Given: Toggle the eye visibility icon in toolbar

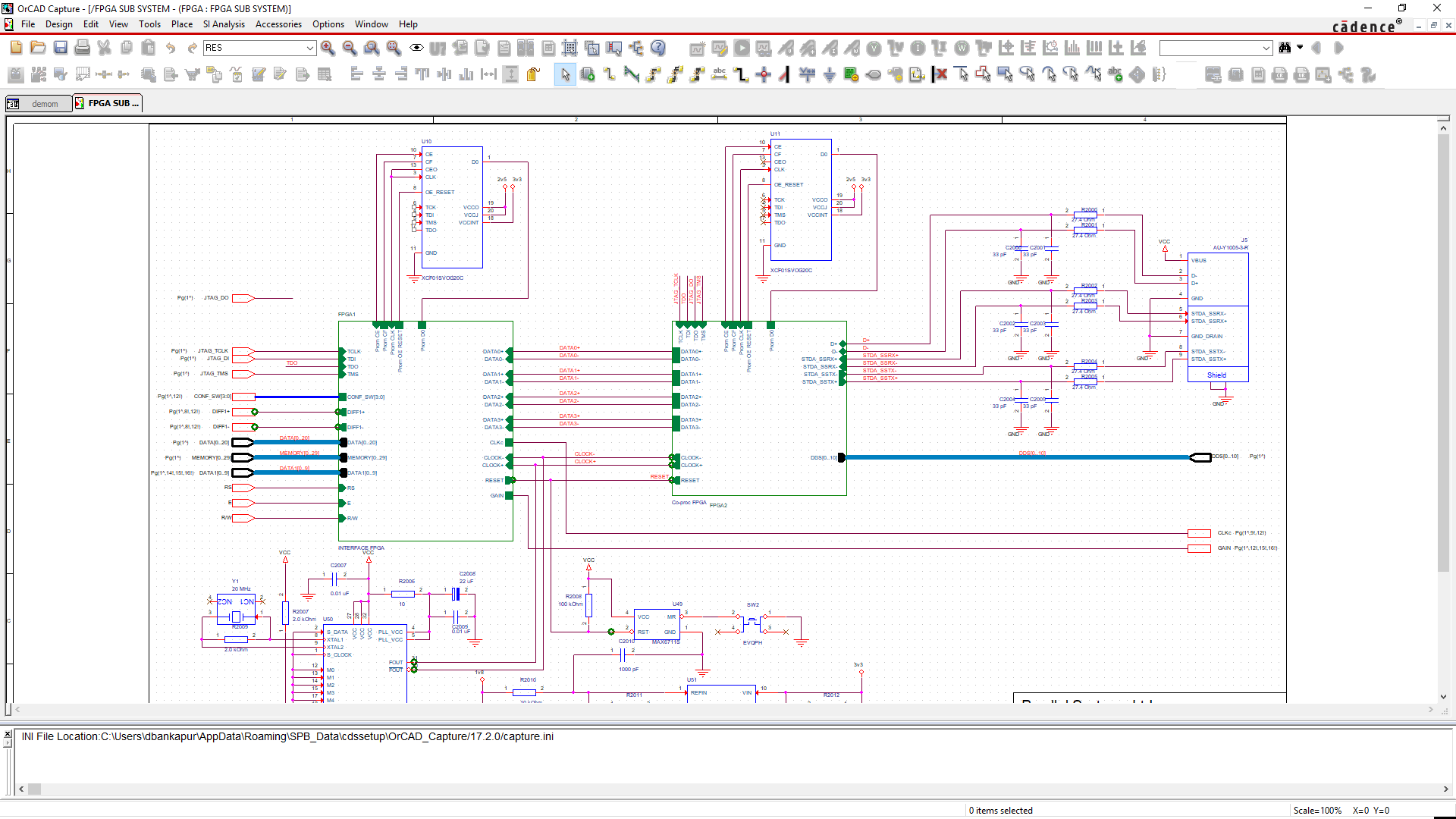Looking at the screenshot, I should tap(416, 48).
